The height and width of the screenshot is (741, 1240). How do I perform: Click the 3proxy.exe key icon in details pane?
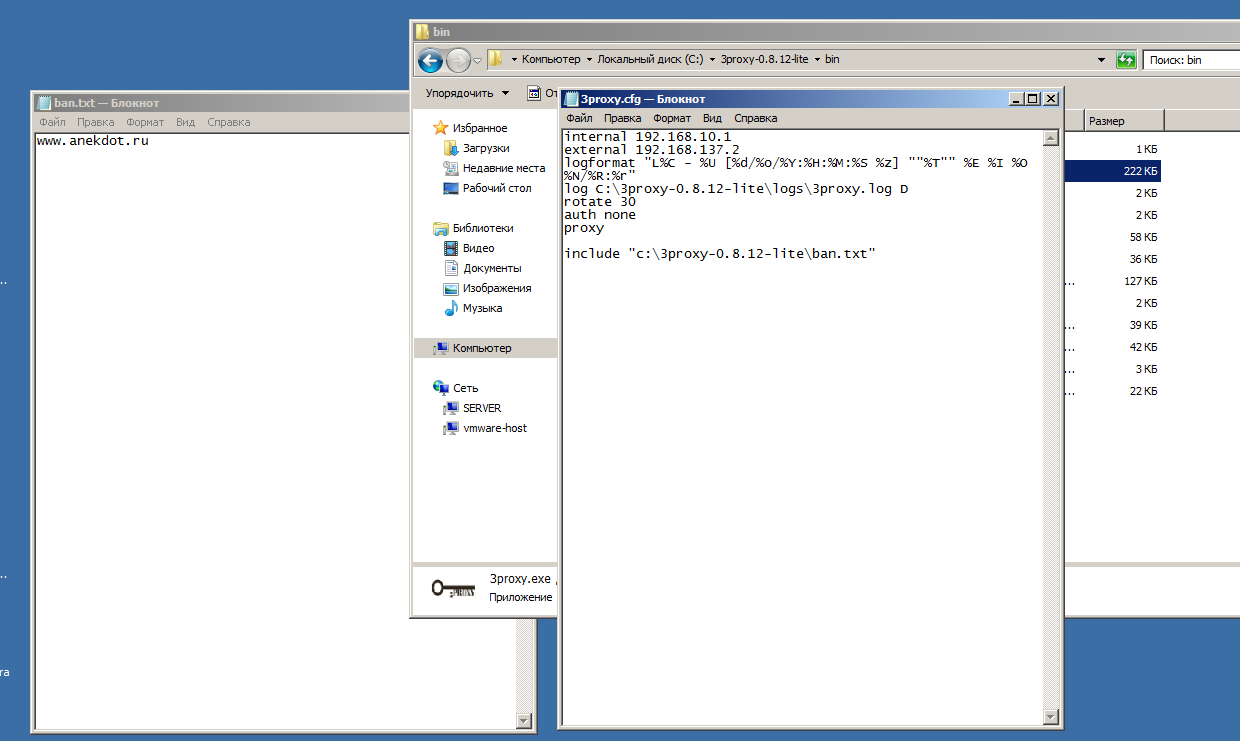tap(452, 589)
